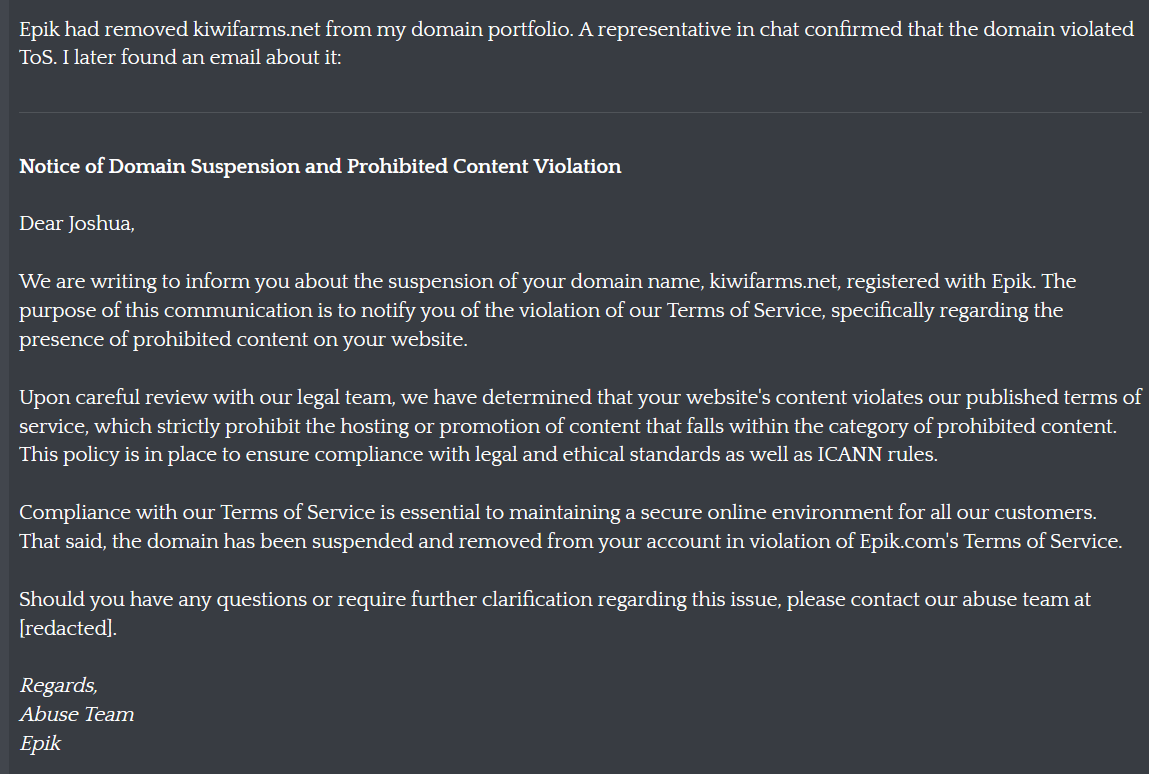
Task: Click the "Dear Joshua," greeting line
Action: tap(77, 224)
